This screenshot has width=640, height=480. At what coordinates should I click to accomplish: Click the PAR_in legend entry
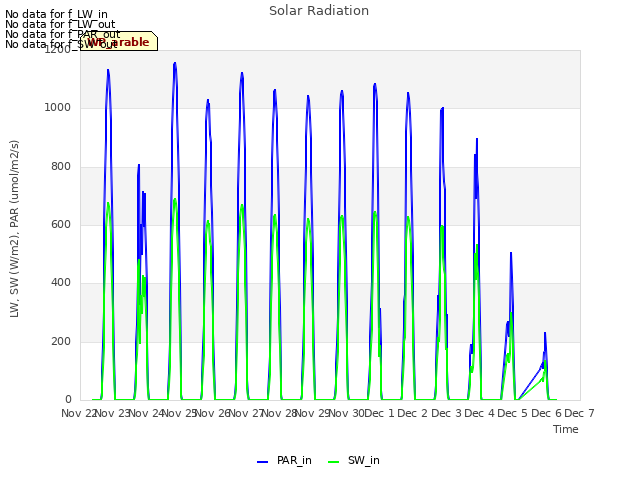tap(284, 460)
